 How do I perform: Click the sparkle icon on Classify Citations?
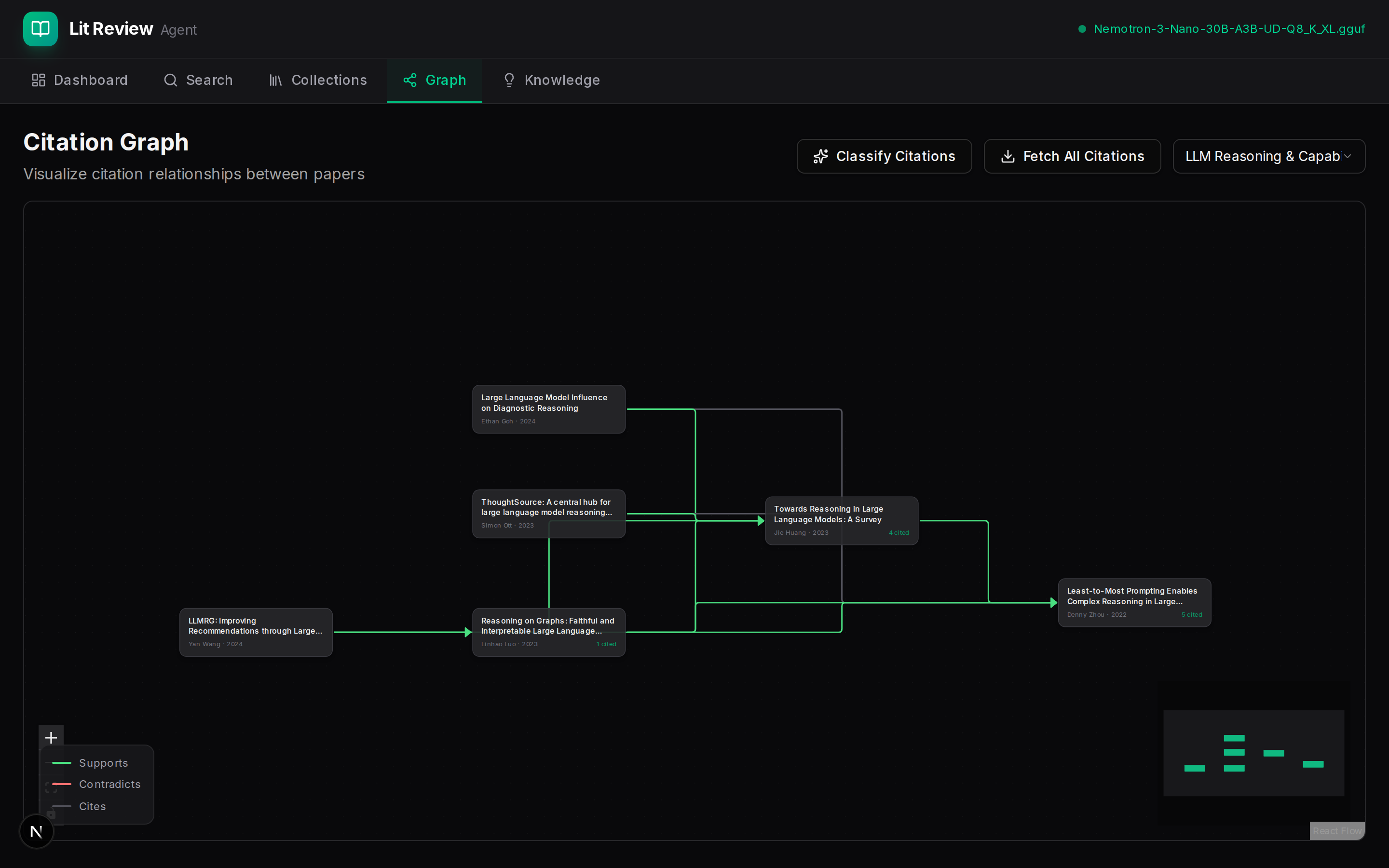[821, 156]
